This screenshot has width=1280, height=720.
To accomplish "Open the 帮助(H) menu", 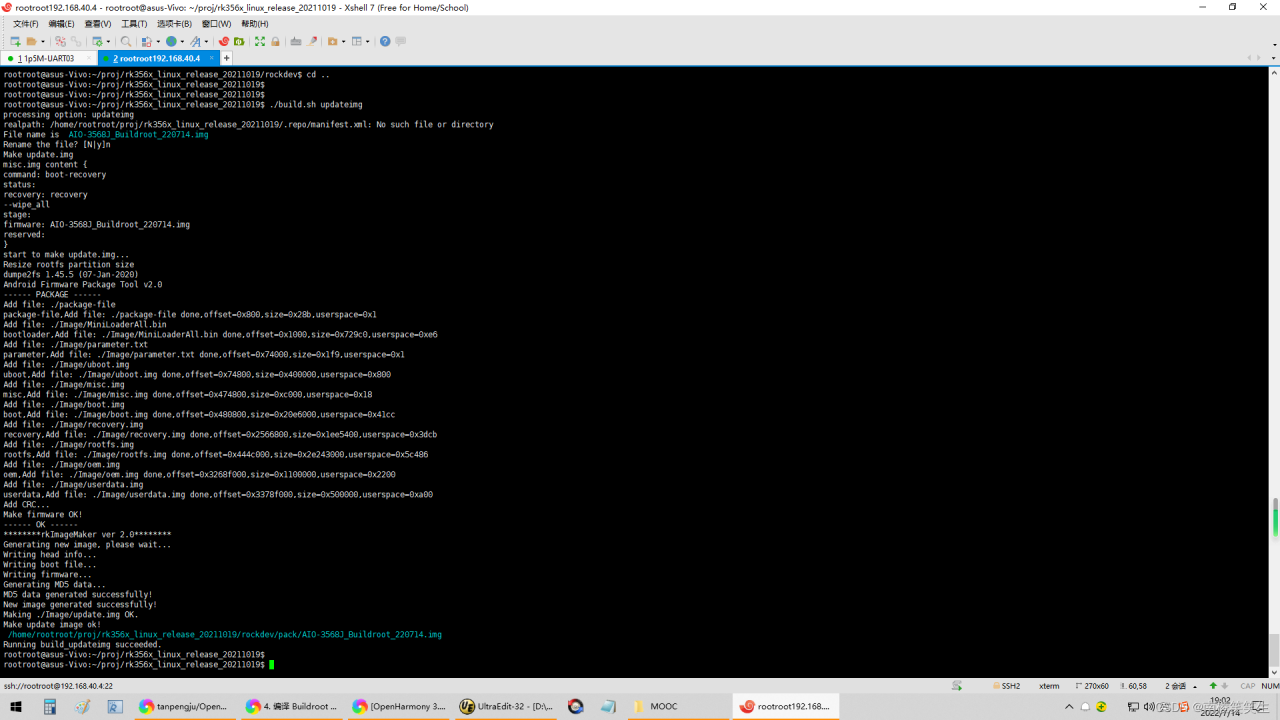I will (255, 24).
